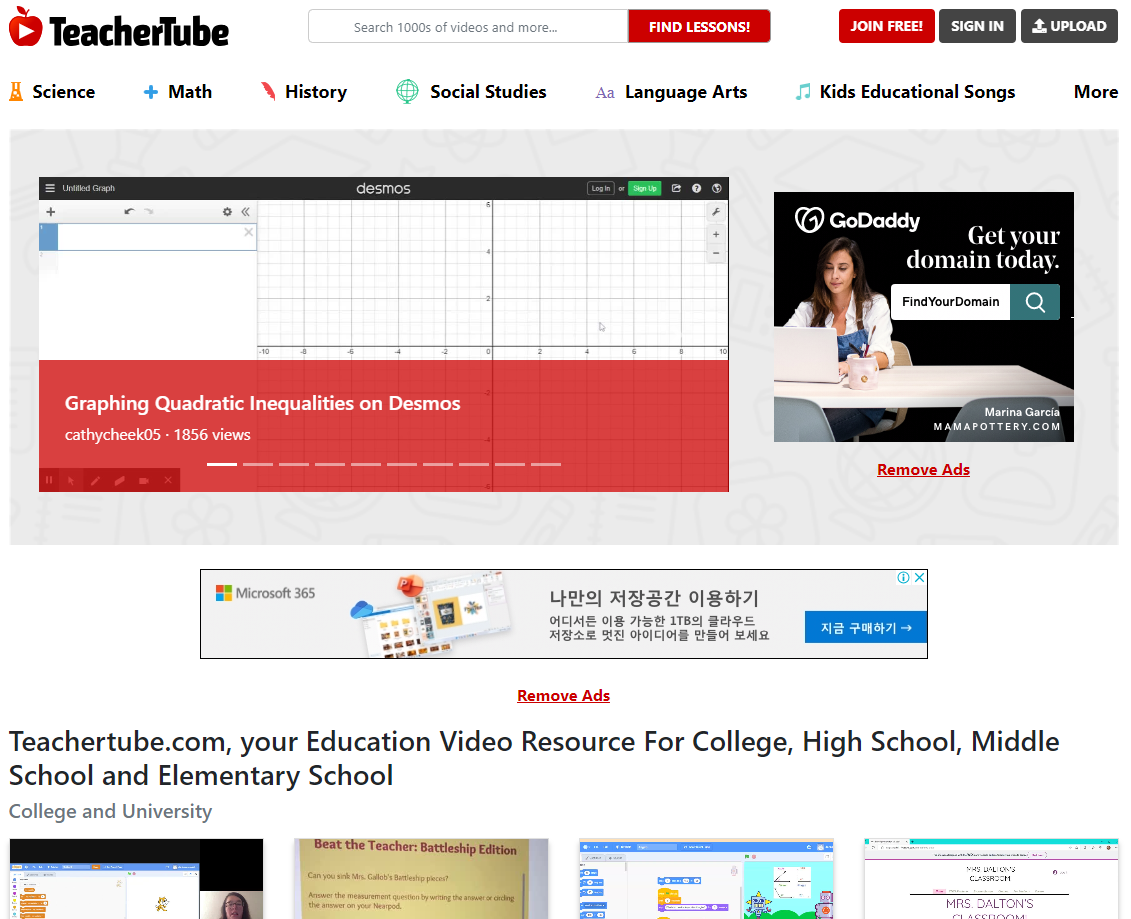Pause the recording in the red toolbar
Screen dimensions: 1131x919
[x=49, y=480]
